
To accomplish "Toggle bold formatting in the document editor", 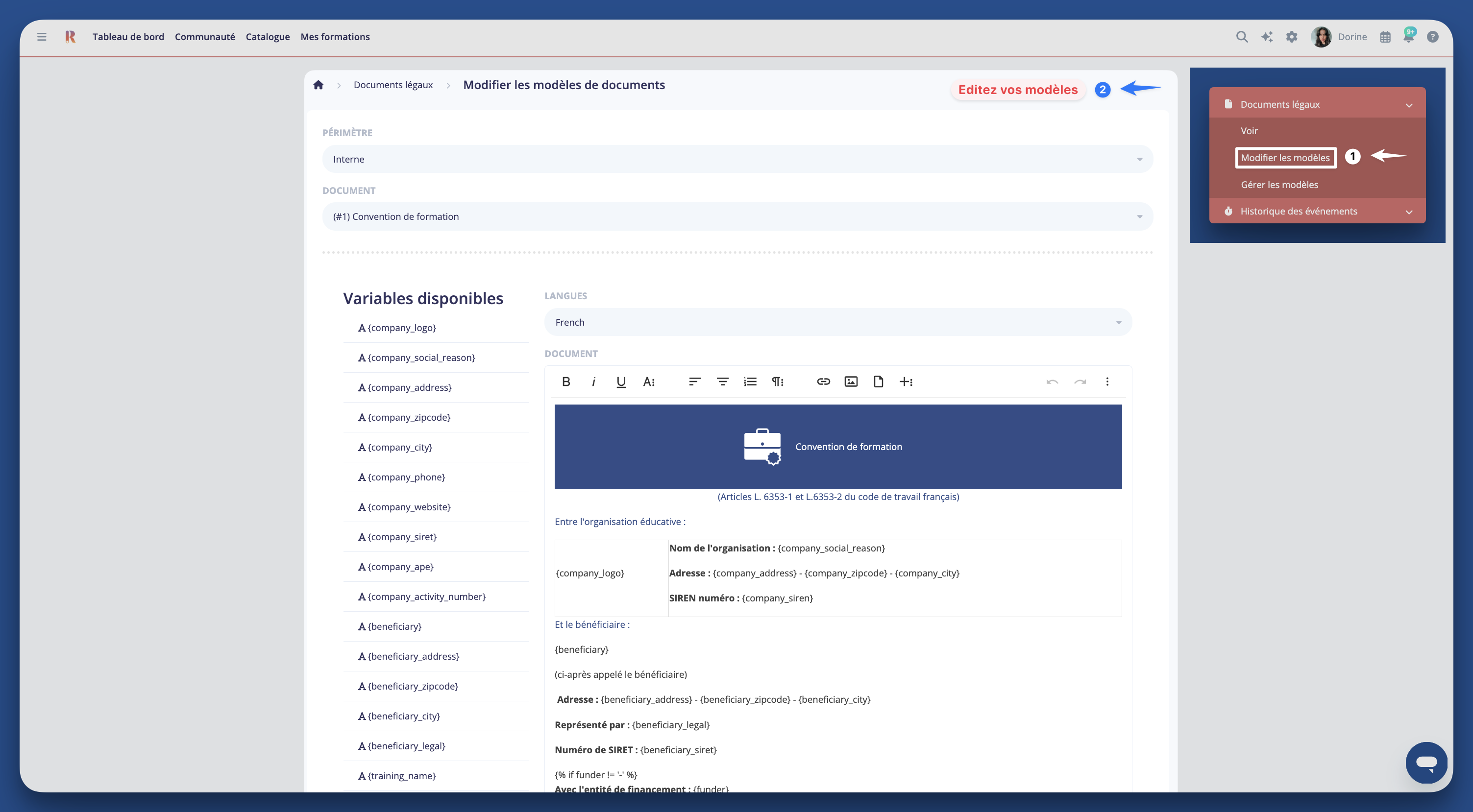I will 565,382.
